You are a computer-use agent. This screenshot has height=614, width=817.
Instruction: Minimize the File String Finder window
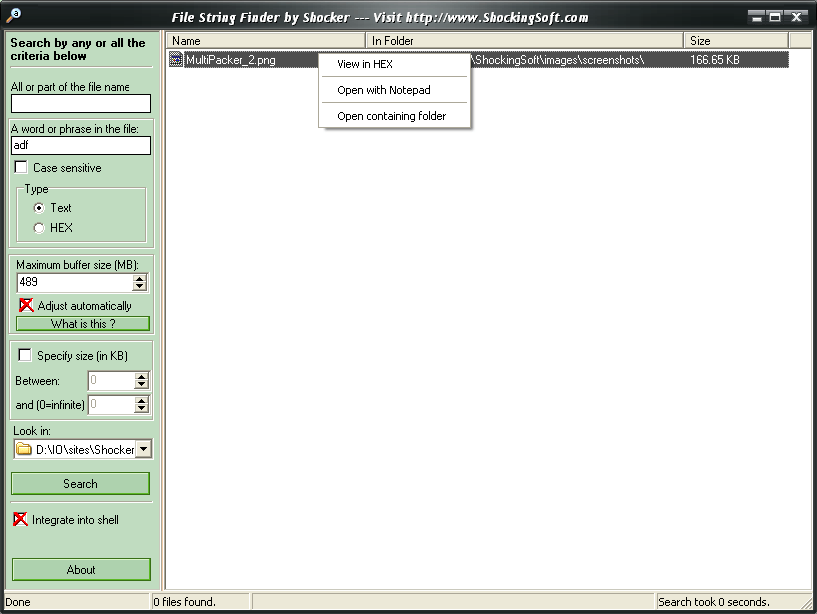pos(756,17)
